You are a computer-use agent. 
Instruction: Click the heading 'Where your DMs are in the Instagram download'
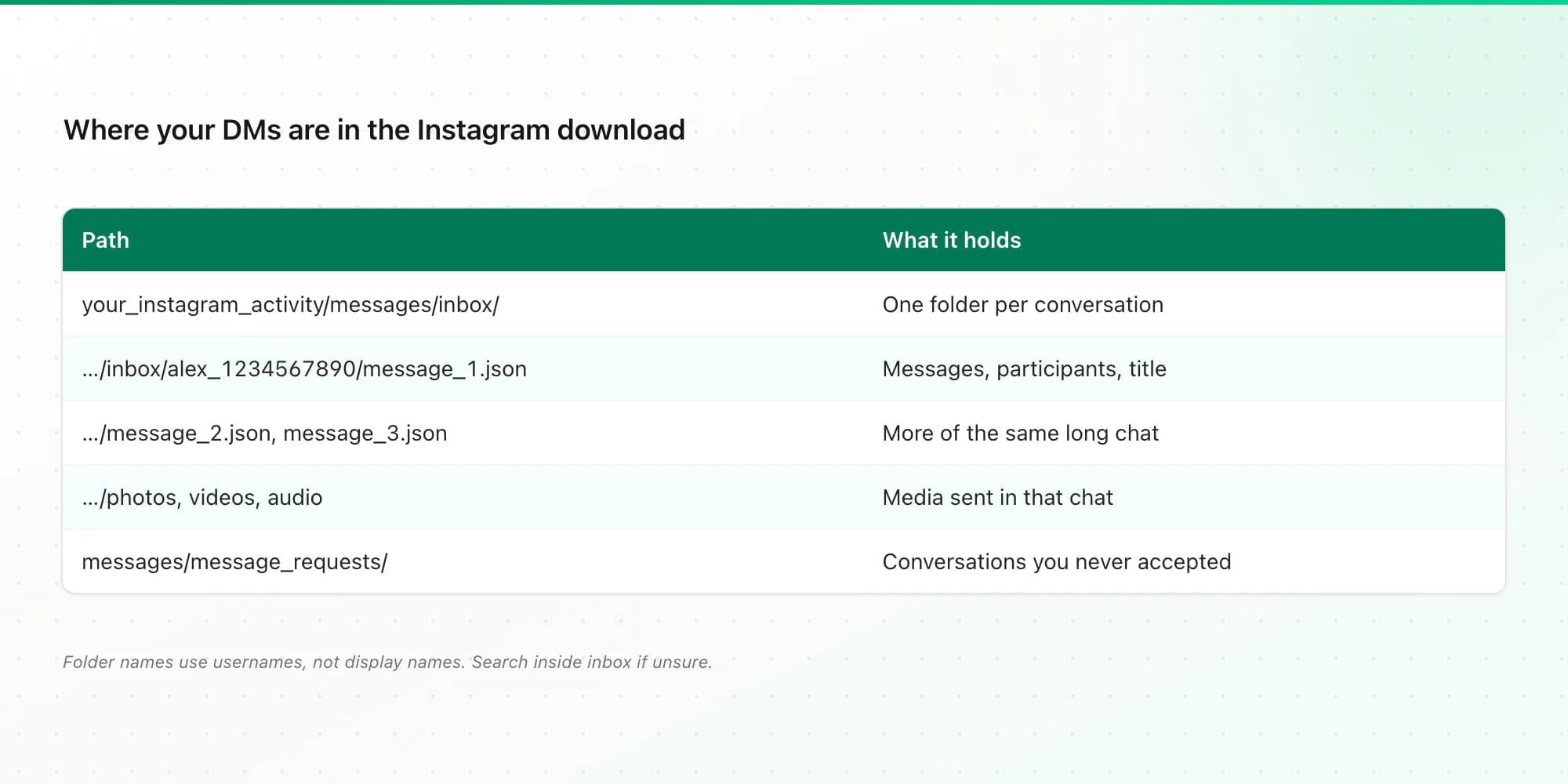[374, 130]
